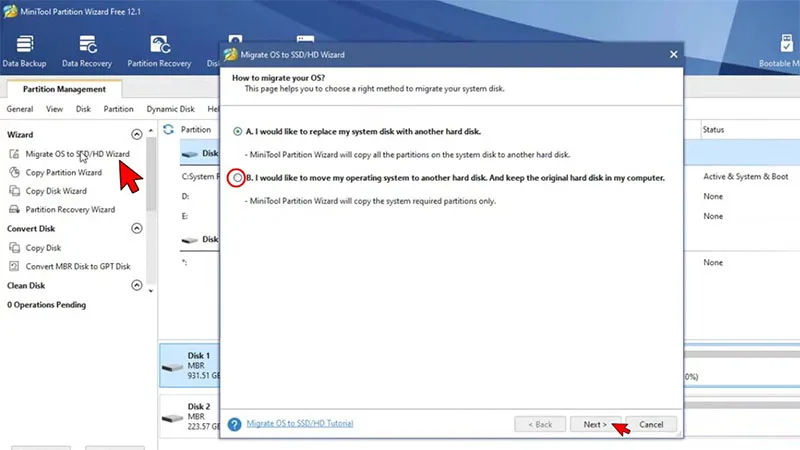Viewport: 800px width, 450px height.
Task: Collapse the Clean Disk section
Action: (137, 285)
